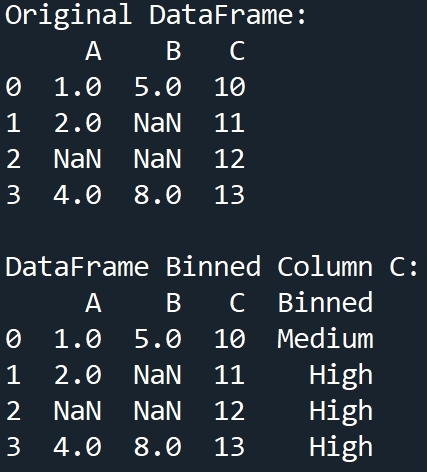Click the 'DataFrame Binned Column C:' heading
The width and height of the screenshot is (428, 472).
[211, 267]
